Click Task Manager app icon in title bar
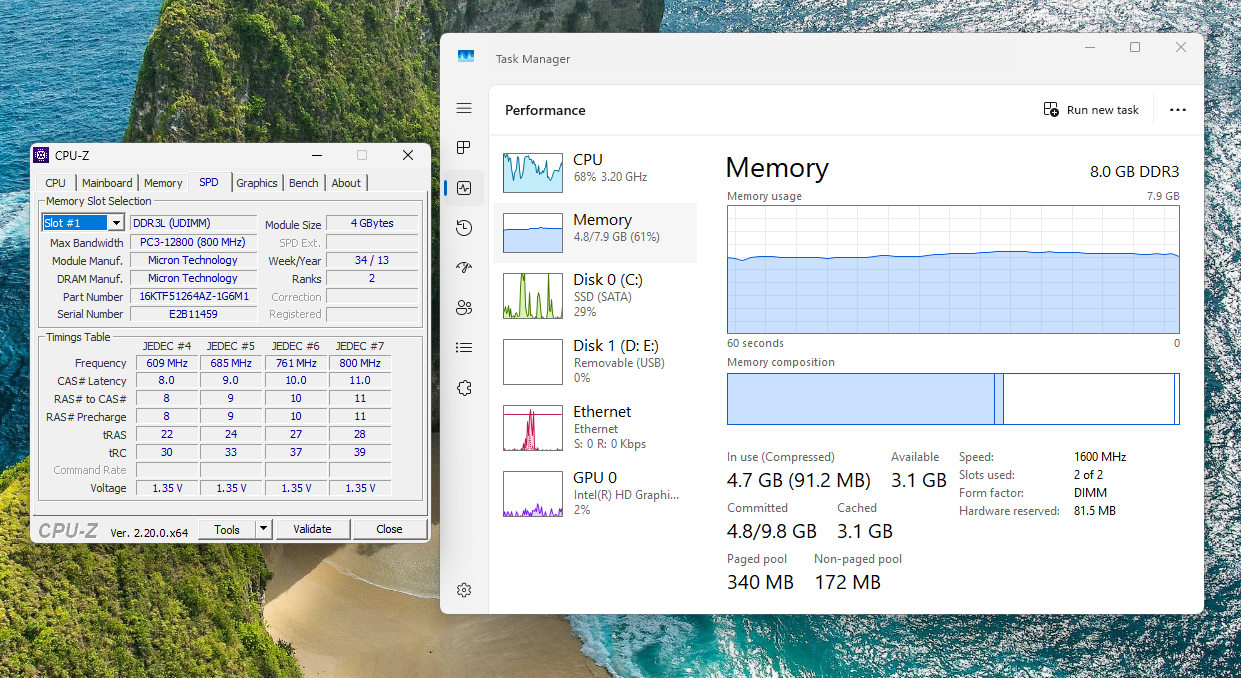 click(x=466, y=58)
